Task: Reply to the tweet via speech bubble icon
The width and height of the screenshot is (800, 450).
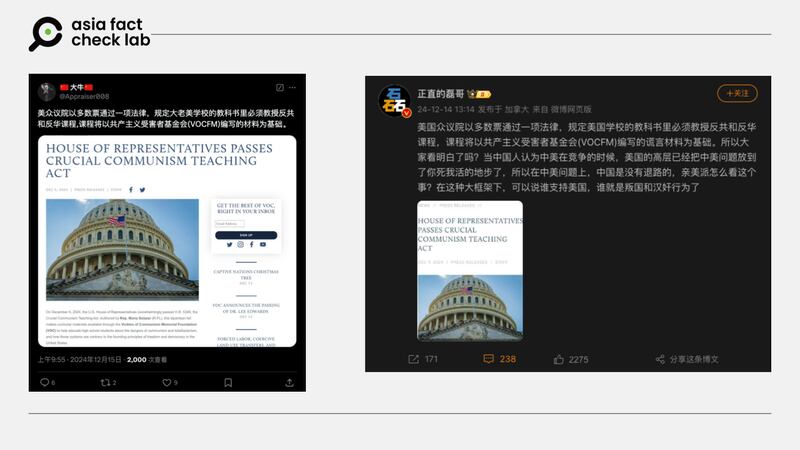Action: click(x=44, y=382)
